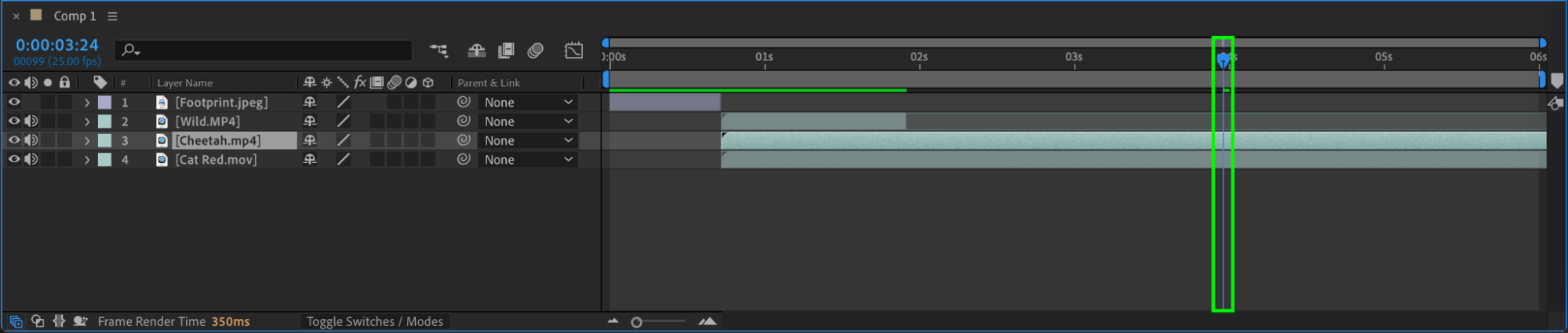This screenshot has height=333, width=1568.
Task: Toggle visibility of Cat Red.mov layer
Action: [x=14, y=159]
